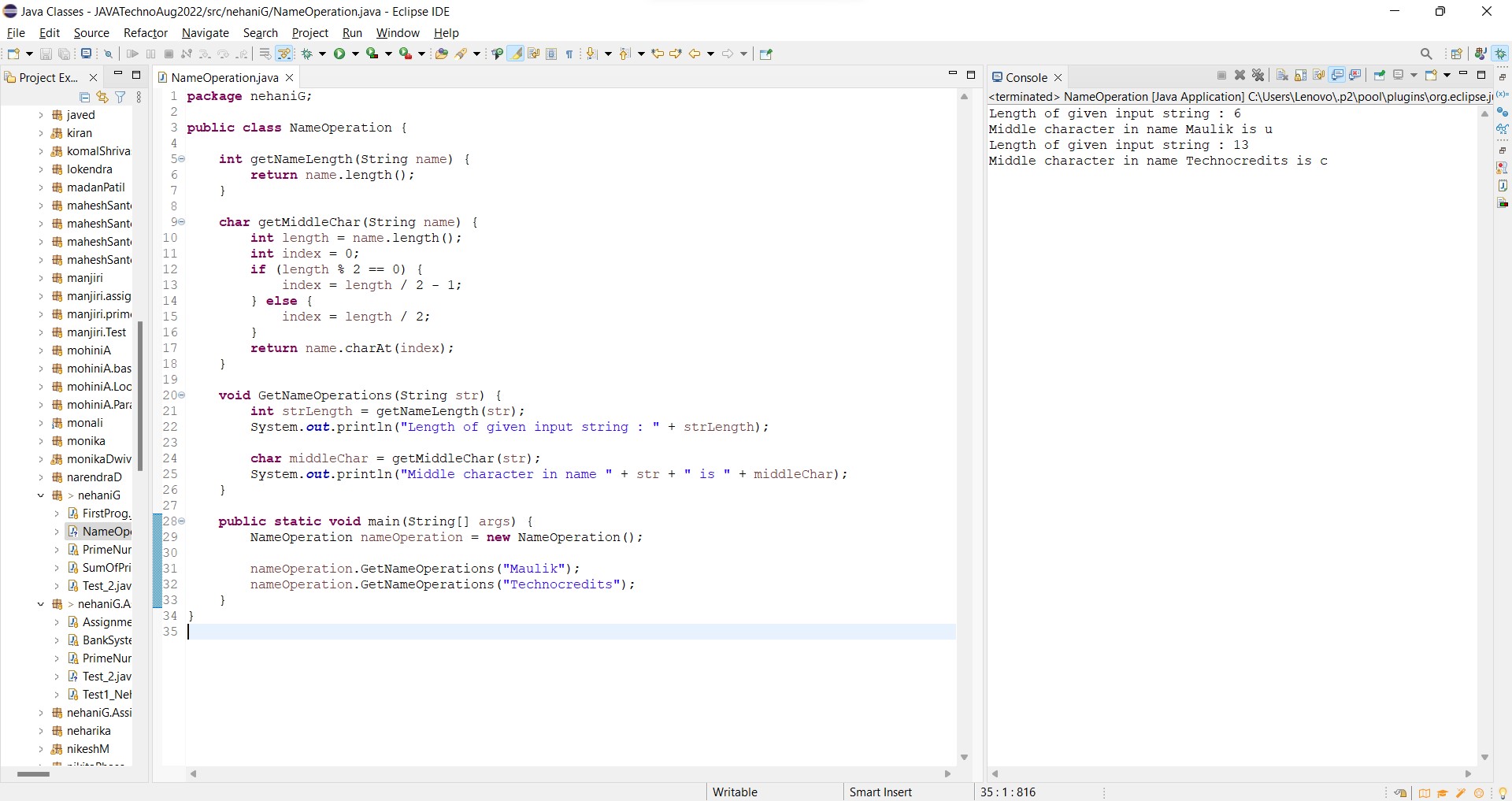
Task: Click Smart Insert in the status bar
Action: click(x=881, y=792)
